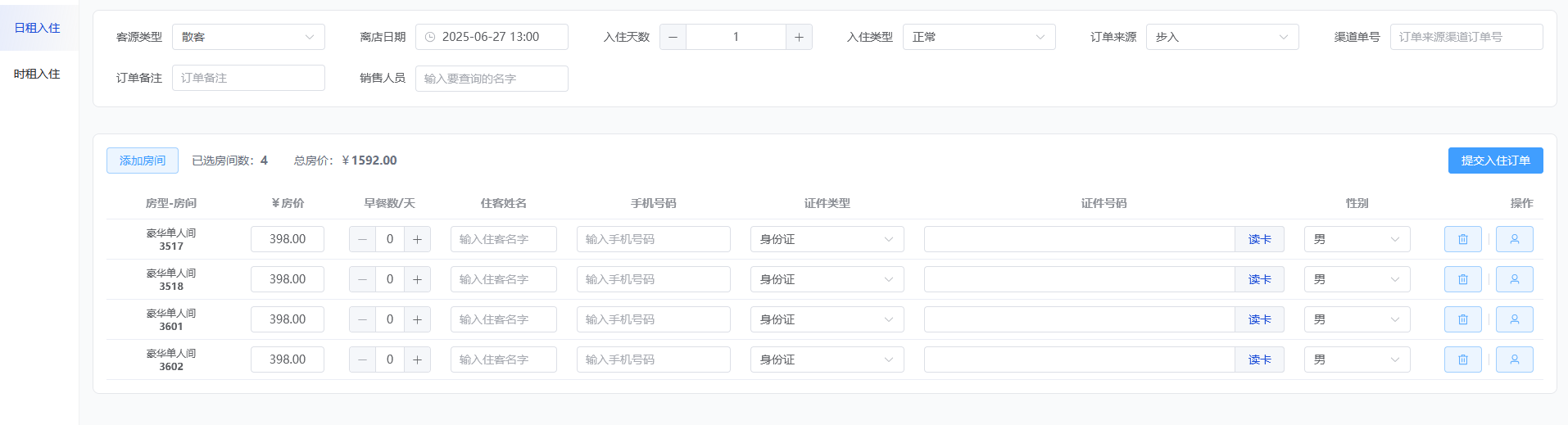This screenshot has width=1568, height=425.
Task: Decrease breakfast count for room 3601
Action: (363, 319)
